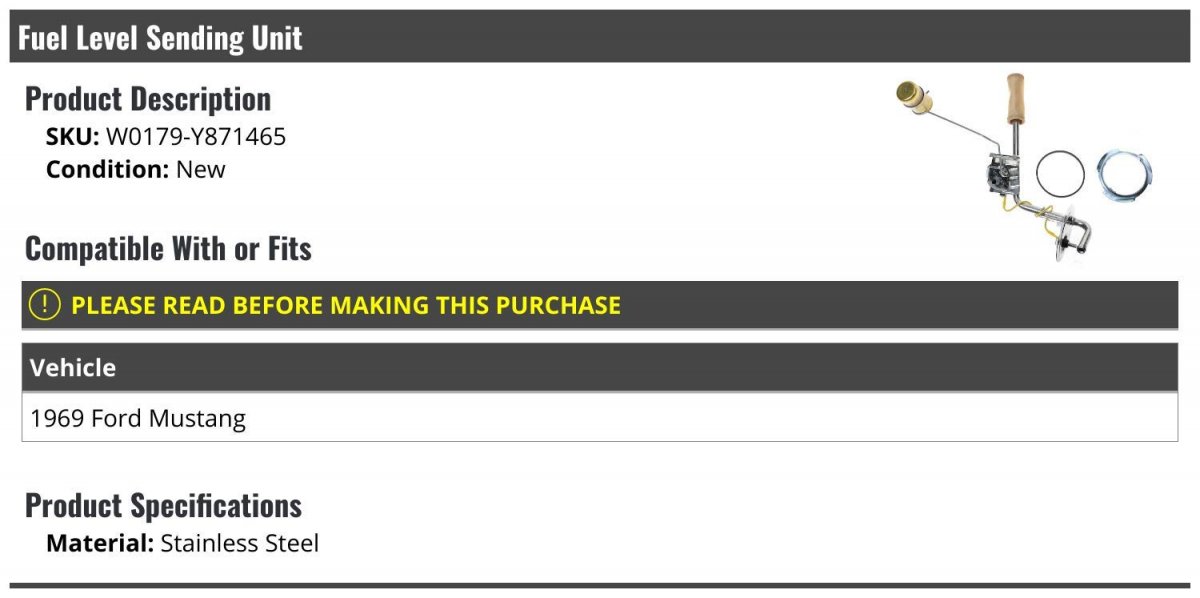Click the yellow exclamation warning icon
This screenshot has width=1200, height=598.
pos(44,305)
